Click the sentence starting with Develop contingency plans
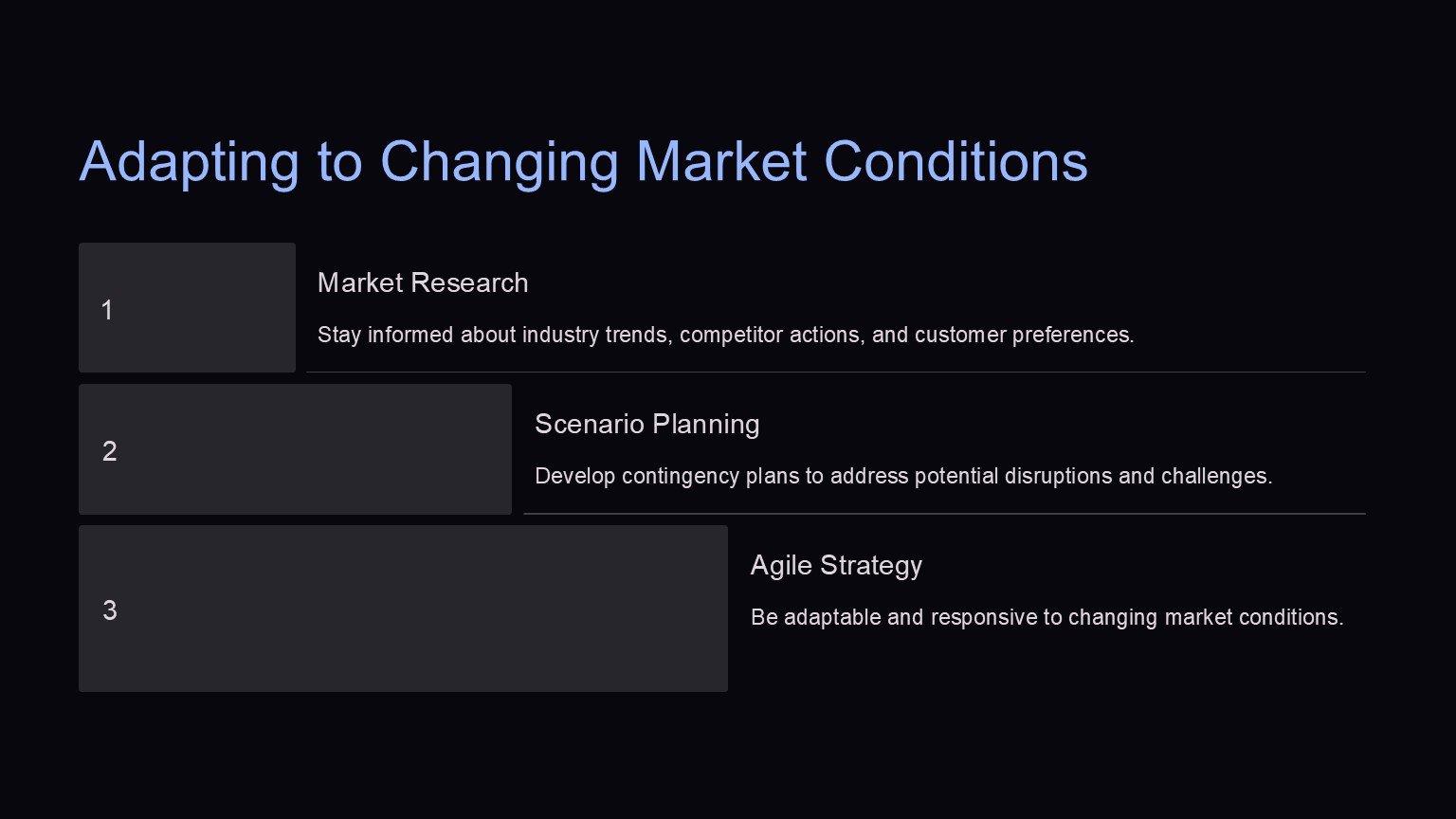 pos(902,476)
